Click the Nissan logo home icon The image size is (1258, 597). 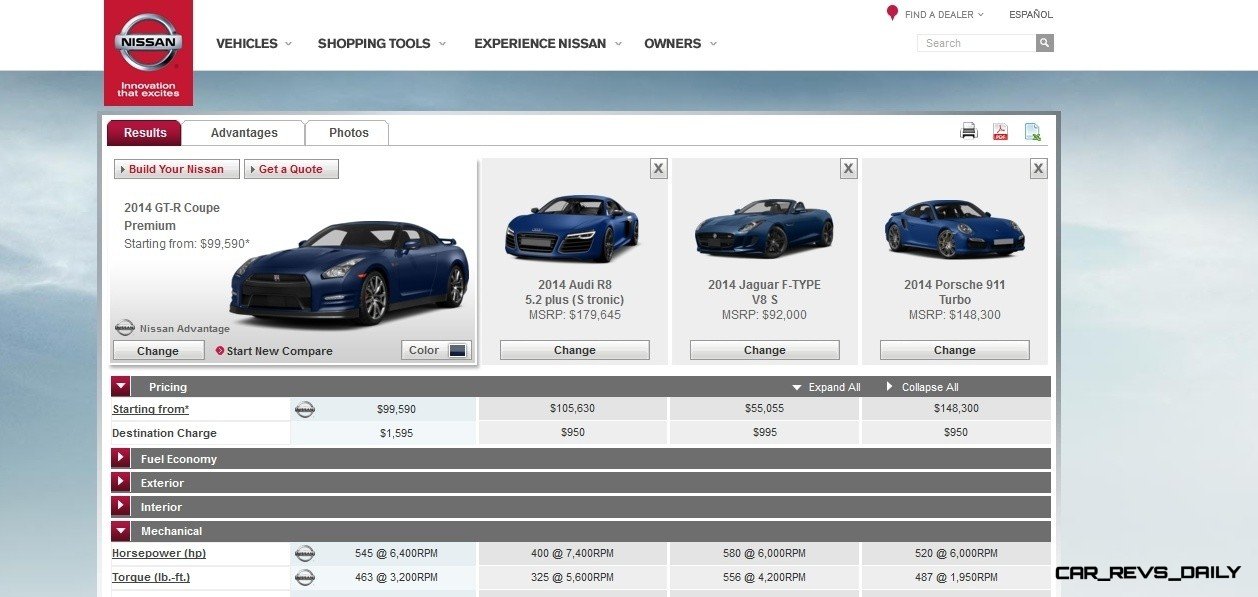tap(148, 52)
